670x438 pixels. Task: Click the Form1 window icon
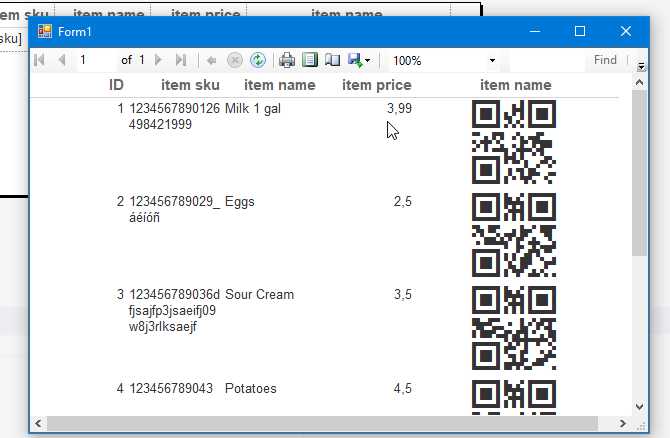coord(45,32)
